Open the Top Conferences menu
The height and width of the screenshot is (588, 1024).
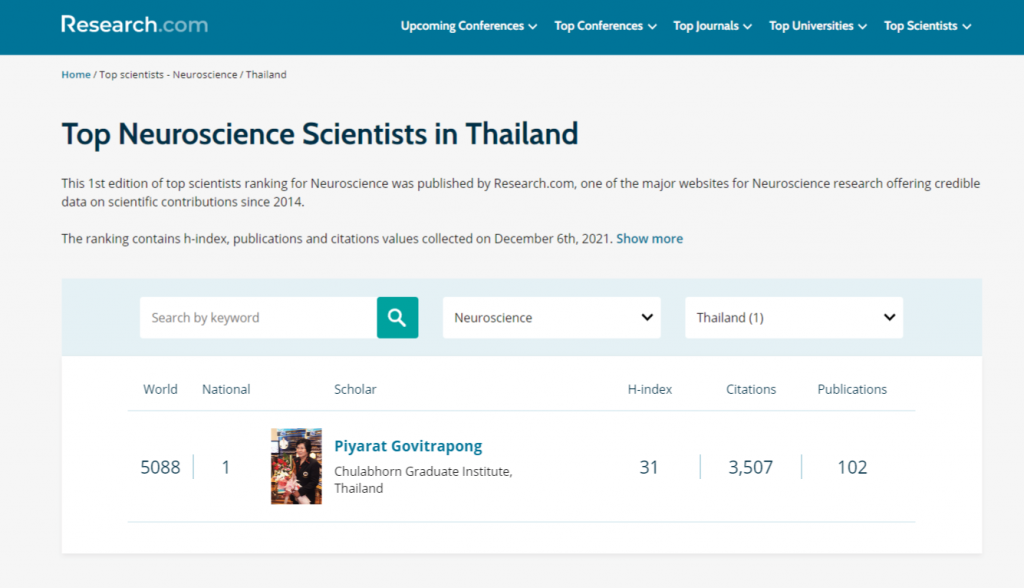coord(605,26)
